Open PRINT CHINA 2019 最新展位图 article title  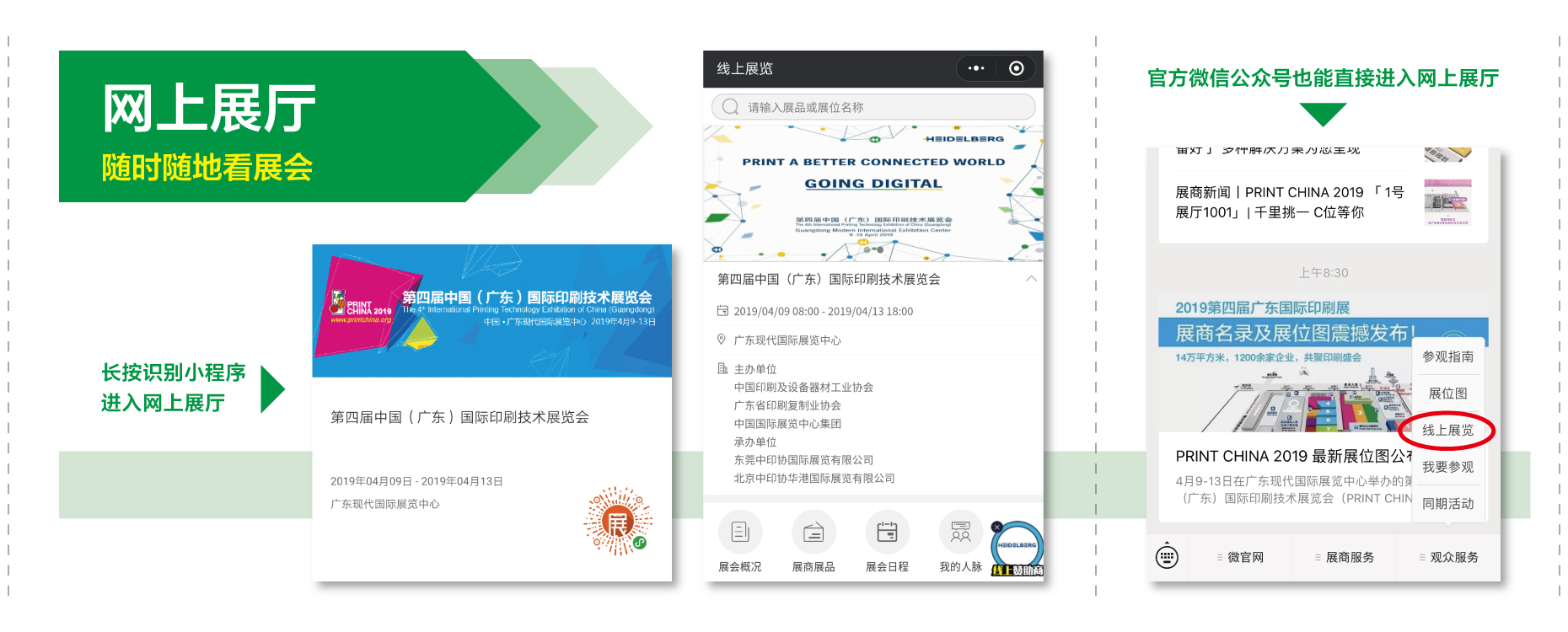[x=1294, y=456]
